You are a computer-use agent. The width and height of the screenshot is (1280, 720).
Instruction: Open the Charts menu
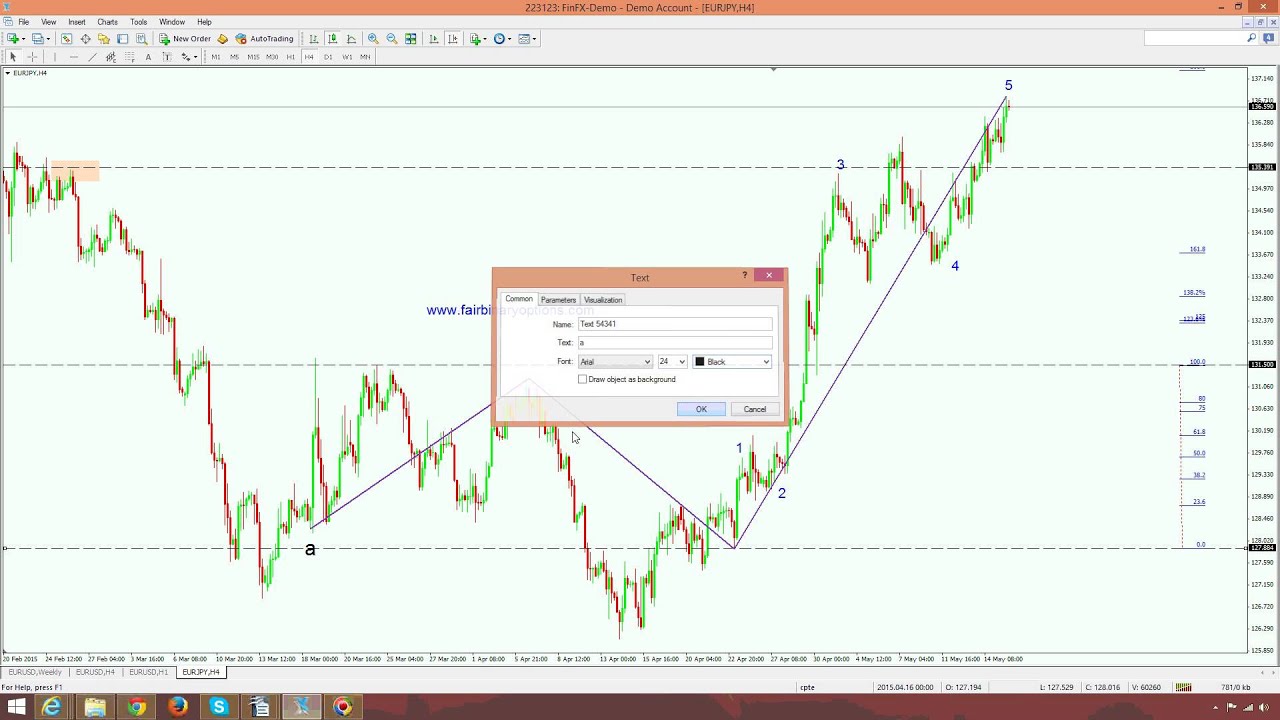click(x=107, y=22)
